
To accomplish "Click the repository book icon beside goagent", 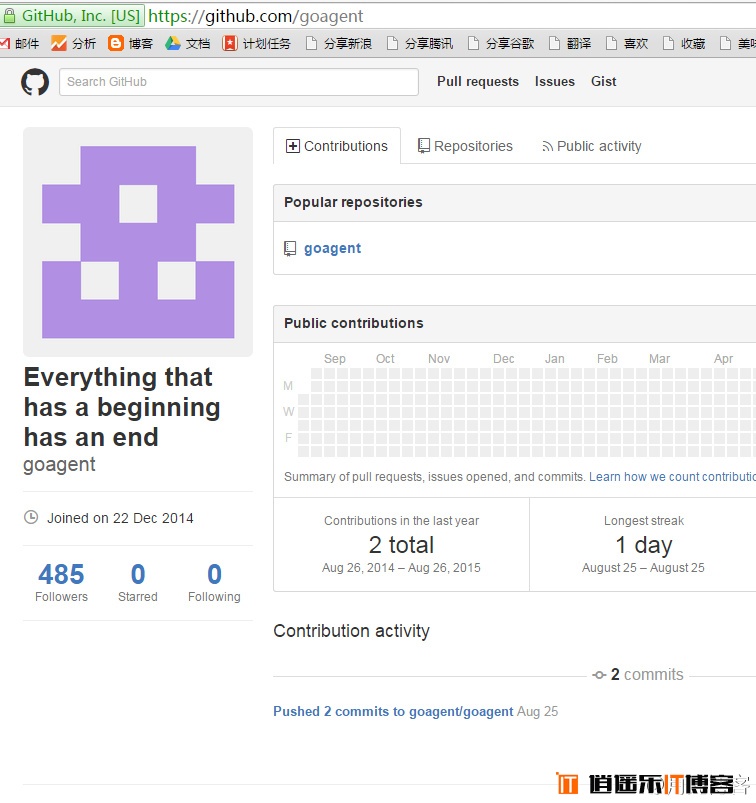I will 290,248.
